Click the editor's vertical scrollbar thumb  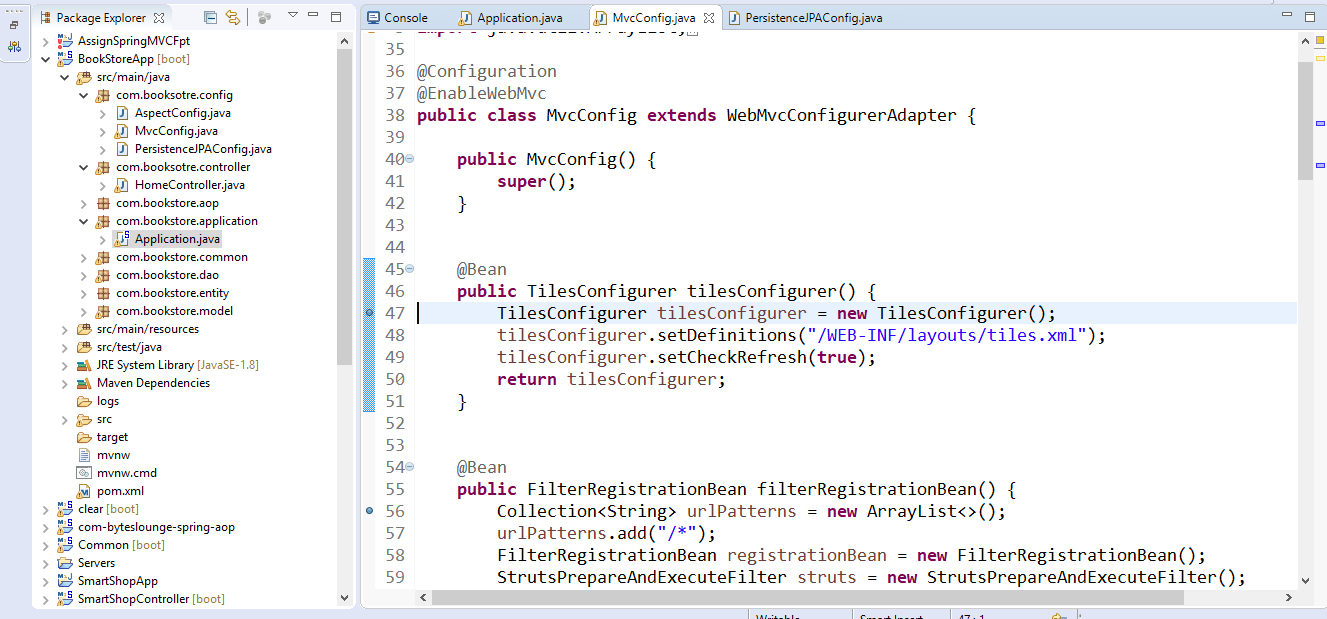[1305, 120]
